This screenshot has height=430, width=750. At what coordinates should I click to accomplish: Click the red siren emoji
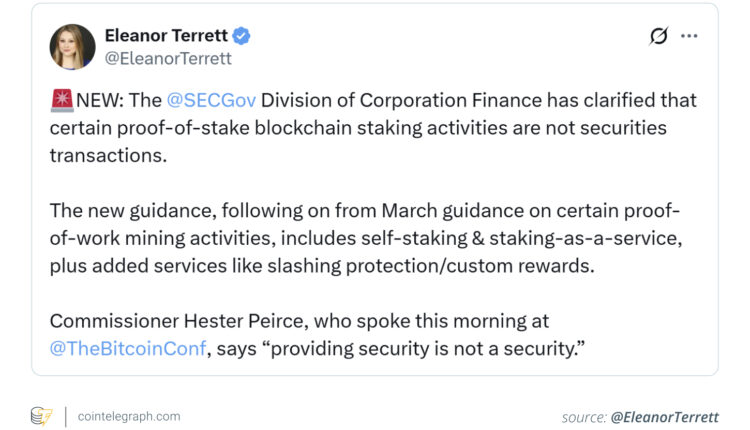[60, 101]
